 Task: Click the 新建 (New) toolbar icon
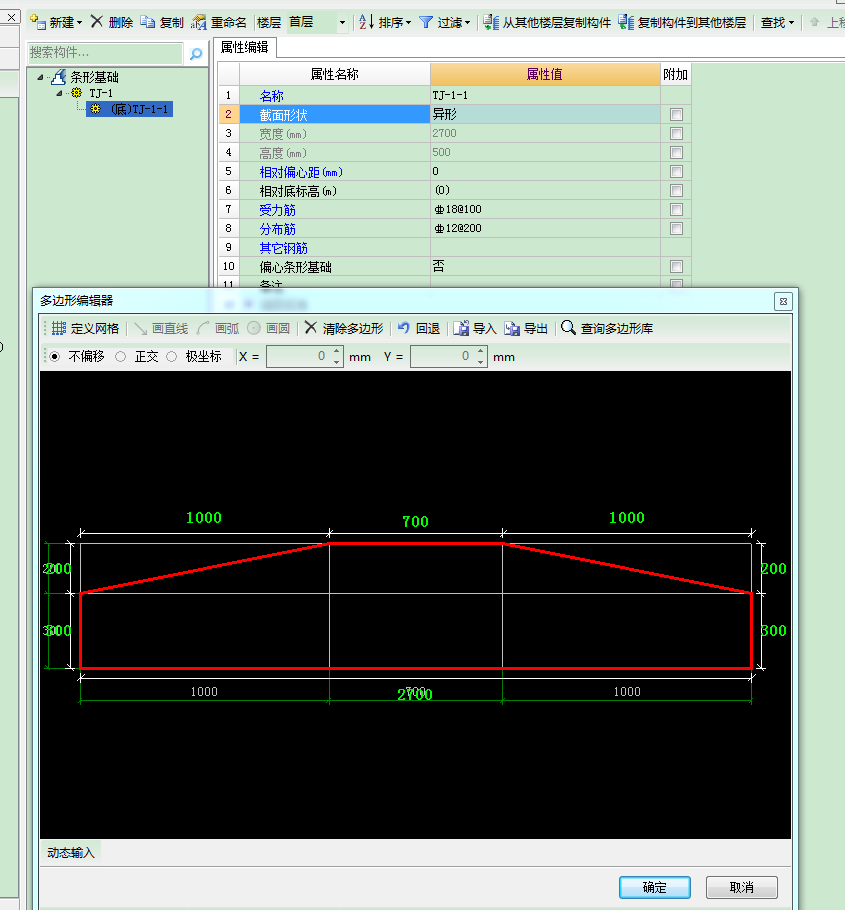point(38,22)
